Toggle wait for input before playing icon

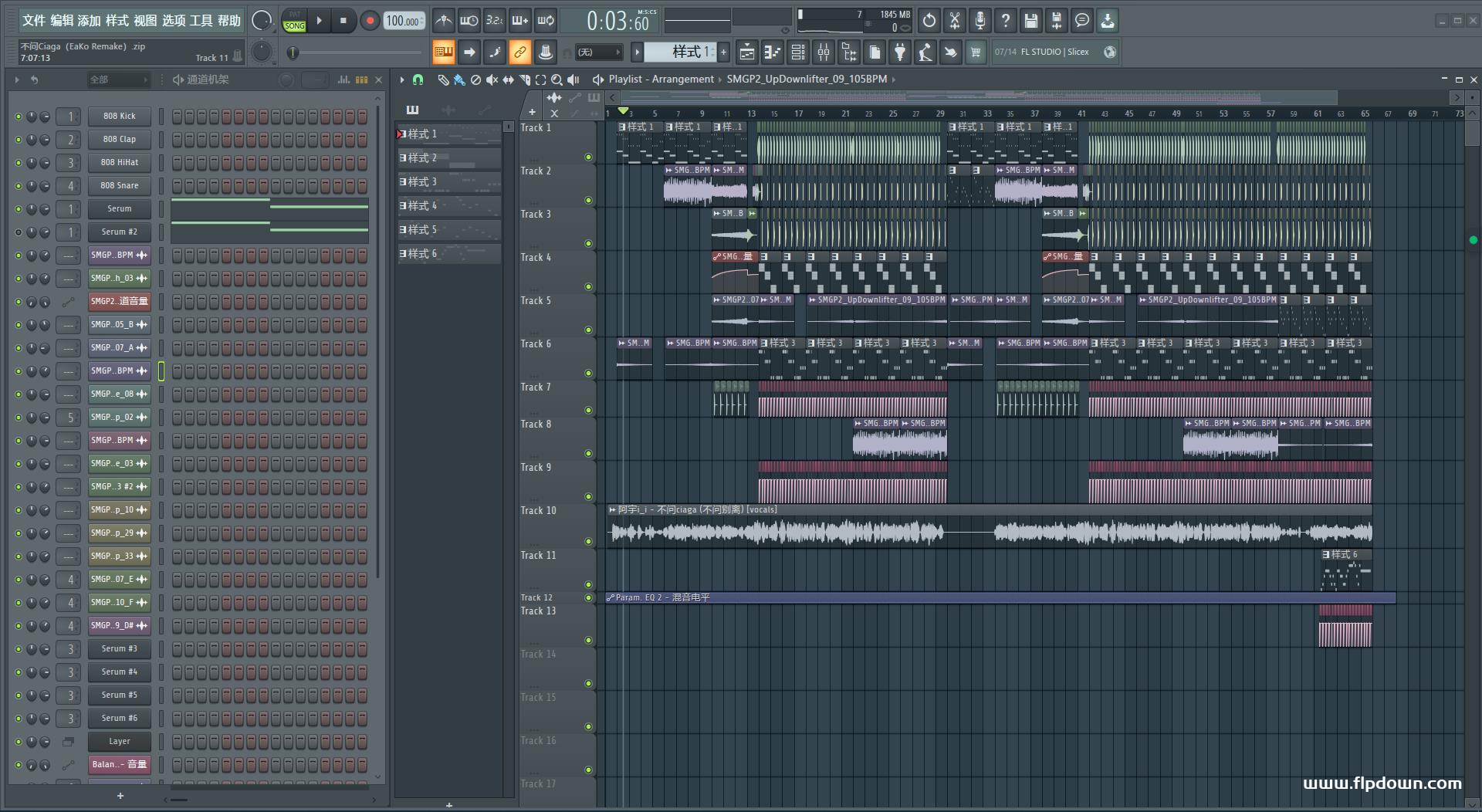469,21
